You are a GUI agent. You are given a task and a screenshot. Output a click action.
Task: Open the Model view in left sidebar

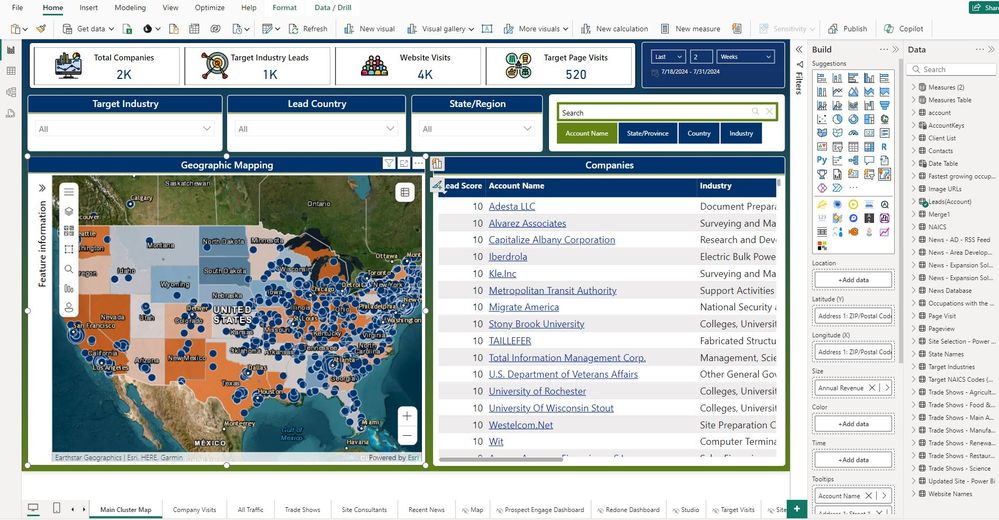click(11, 92)
